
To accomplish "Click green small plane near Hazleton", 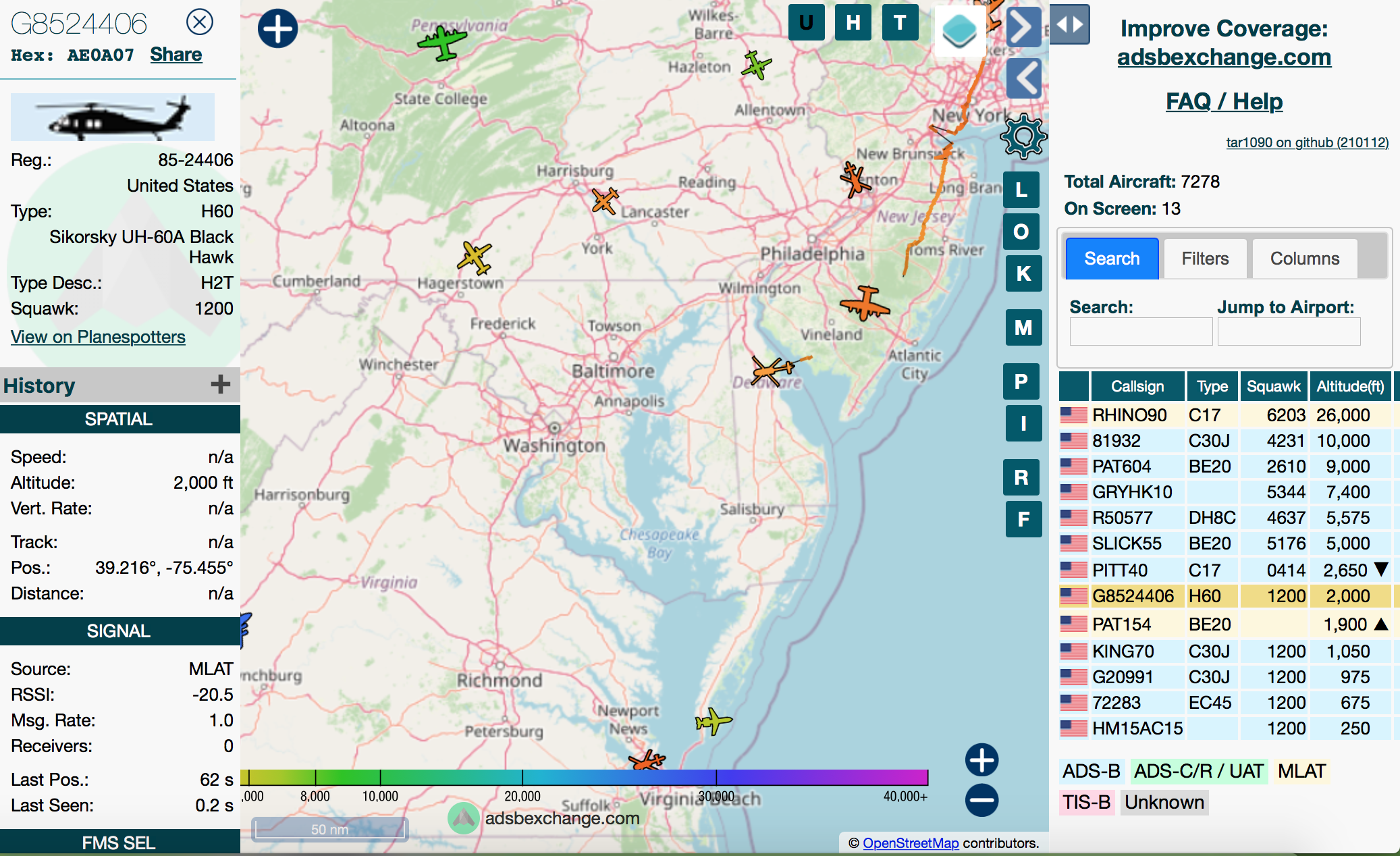I will (756, 65).
